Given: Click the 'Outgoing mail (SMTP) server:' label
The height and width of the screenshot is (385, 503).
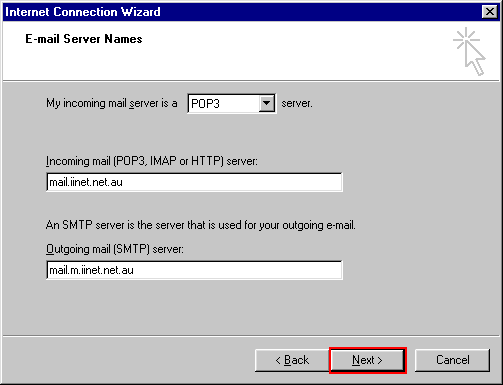Looking at the screenshot, I should tap(115, 249).
